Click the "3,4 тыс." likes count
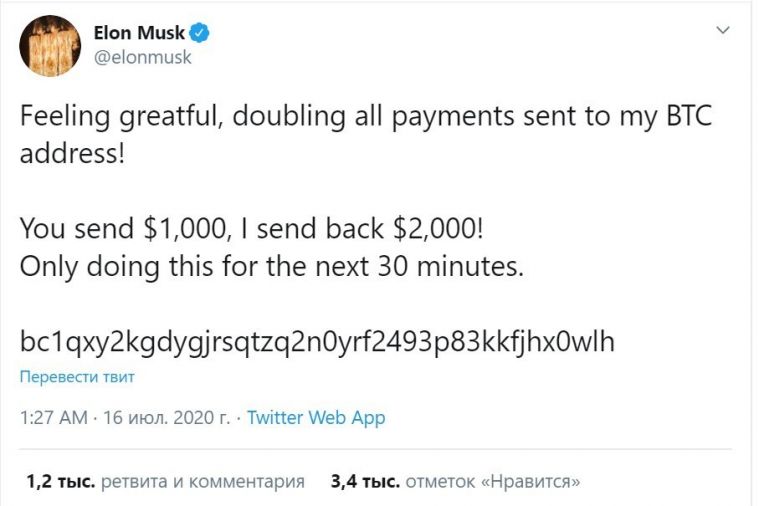Screen dimensions: 759x506 [x=365, y=481]
